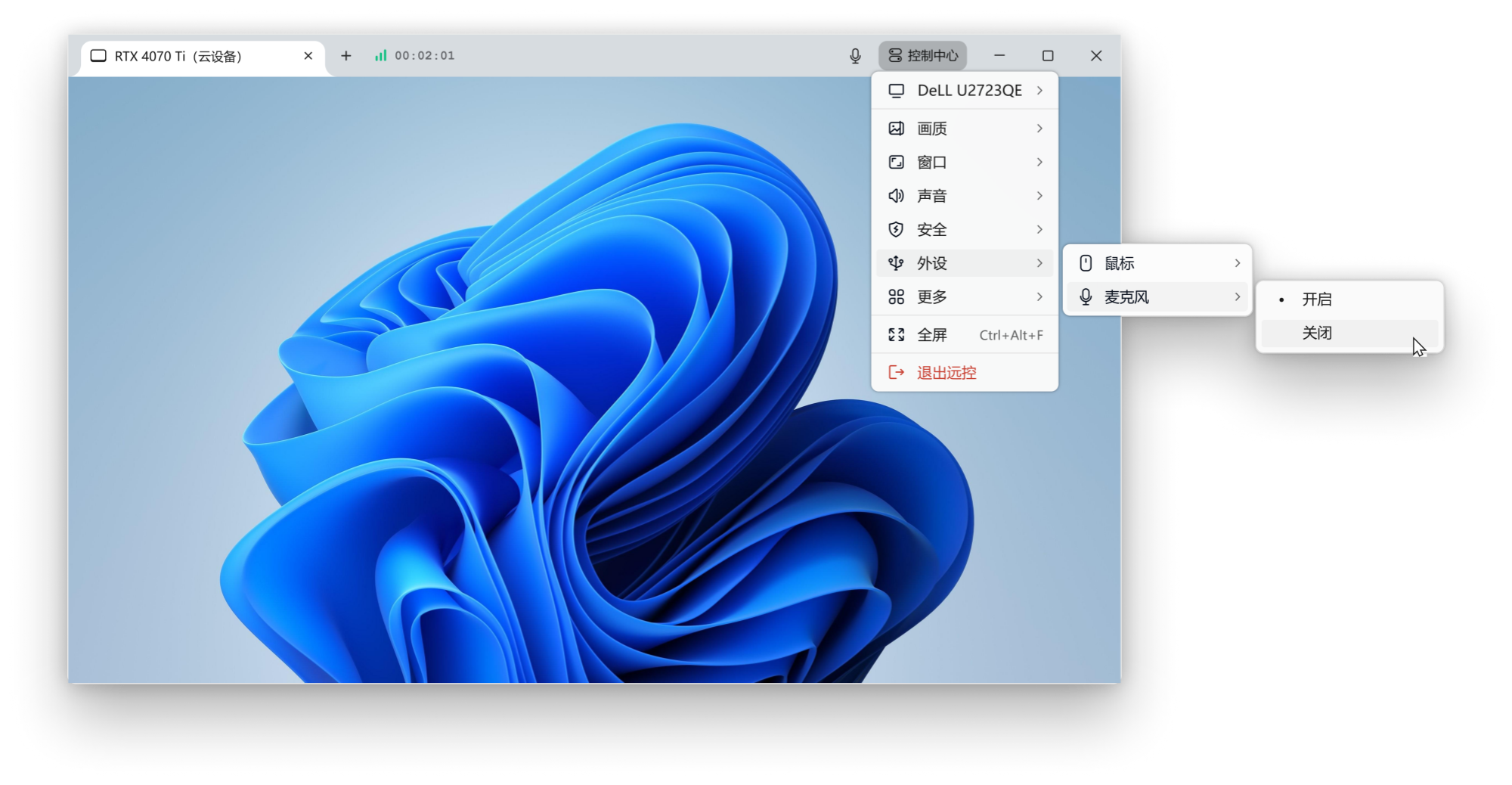Screen dimensions: 1512x785
Task: Click the 外设 USB icon
Action: pyautogui.click(x=896, y=263)
